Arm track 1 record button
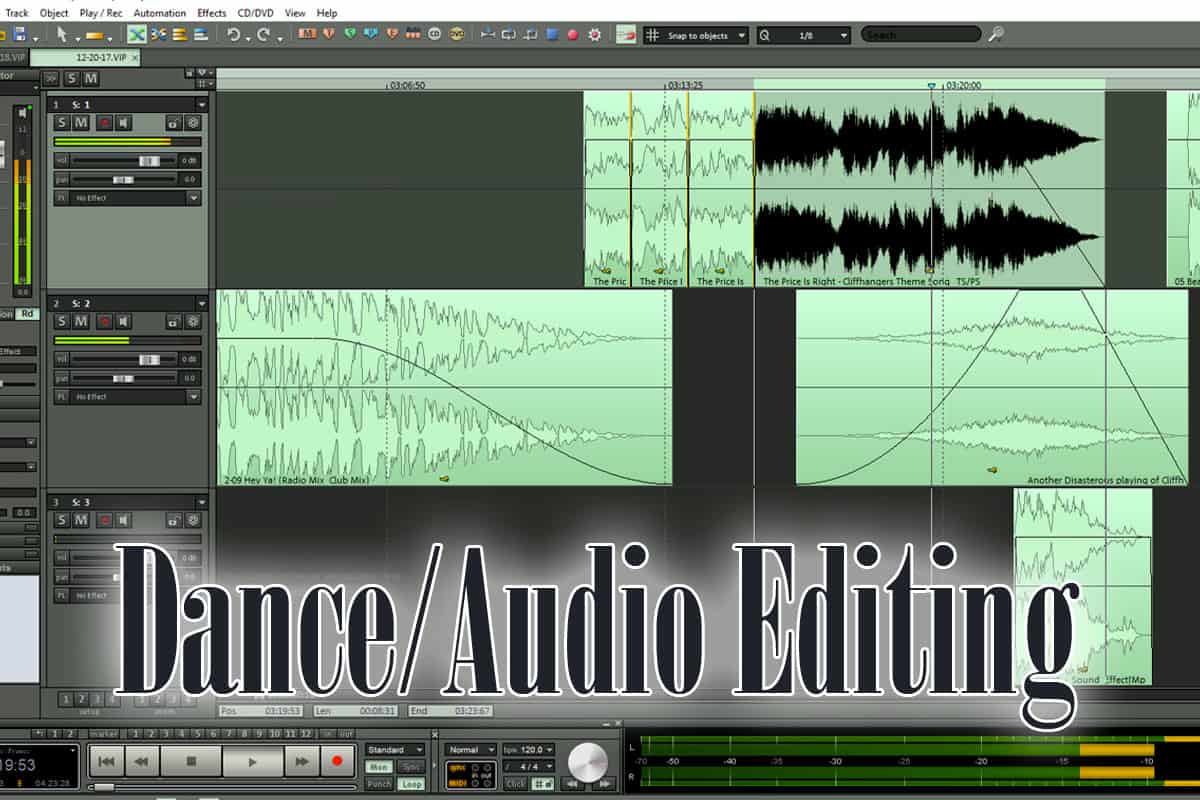1200x800 pixels. coord(103,123)
